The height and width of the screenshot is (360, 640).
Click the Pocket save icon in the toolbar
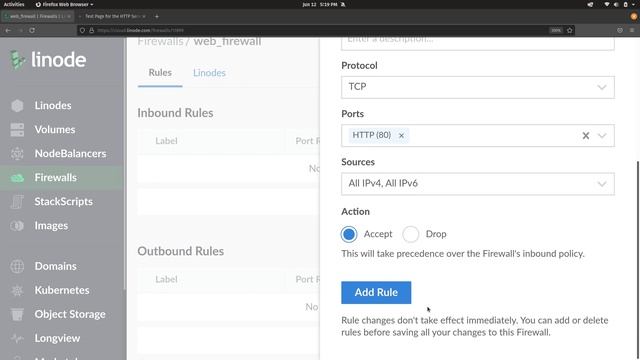point(620,30)
